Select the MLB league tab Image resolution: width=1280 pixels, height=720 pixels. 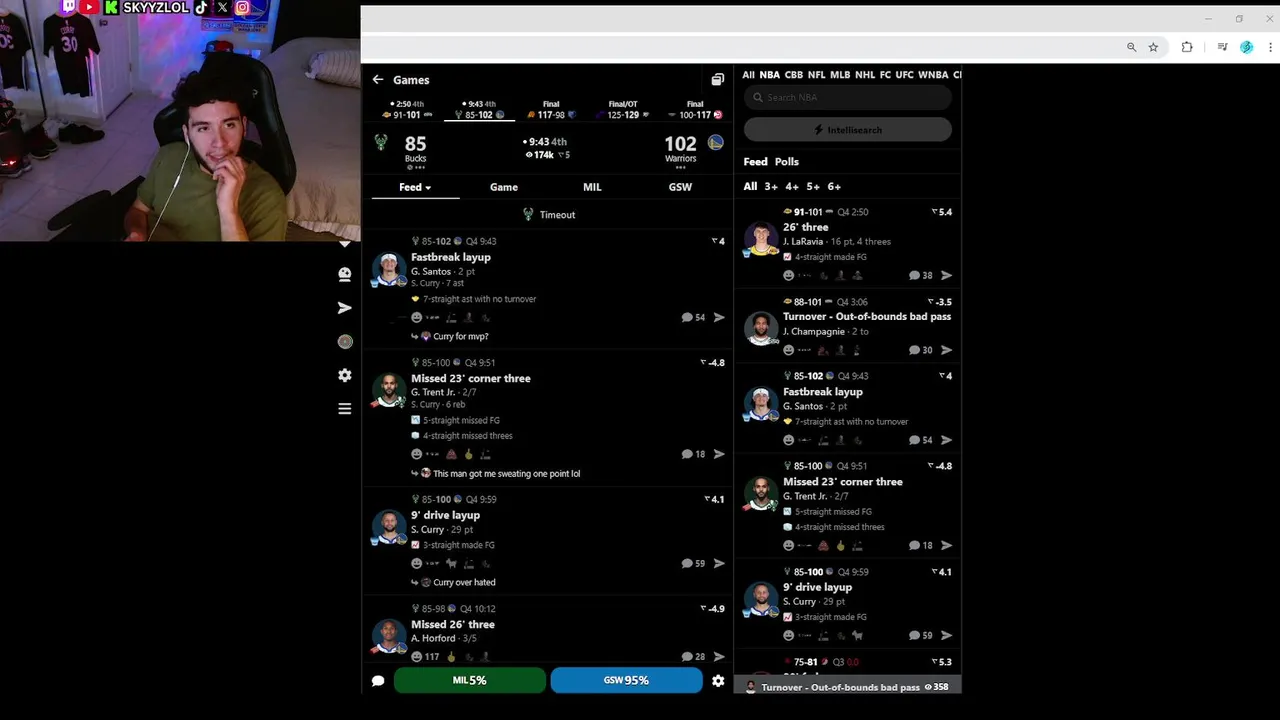840,75
